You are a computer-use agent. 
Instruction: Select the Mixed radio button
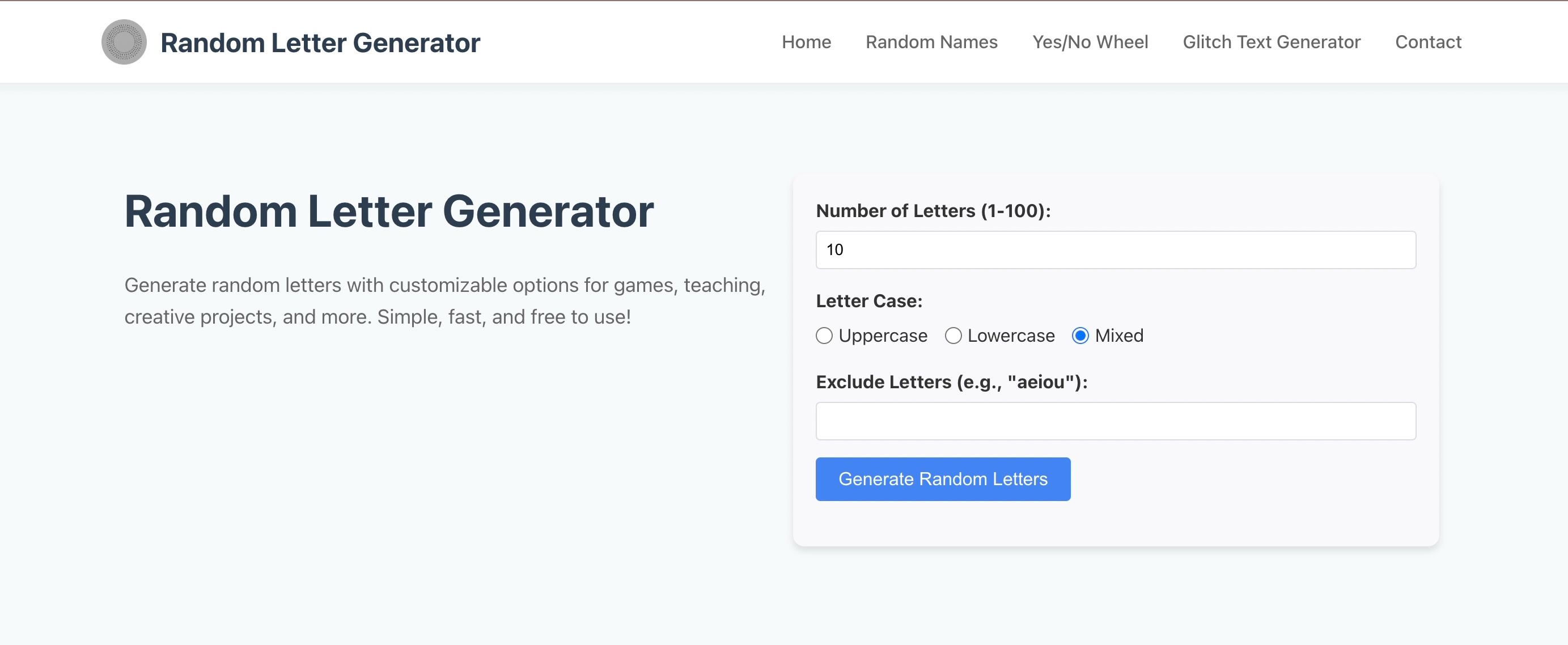tap(1080, 336)
